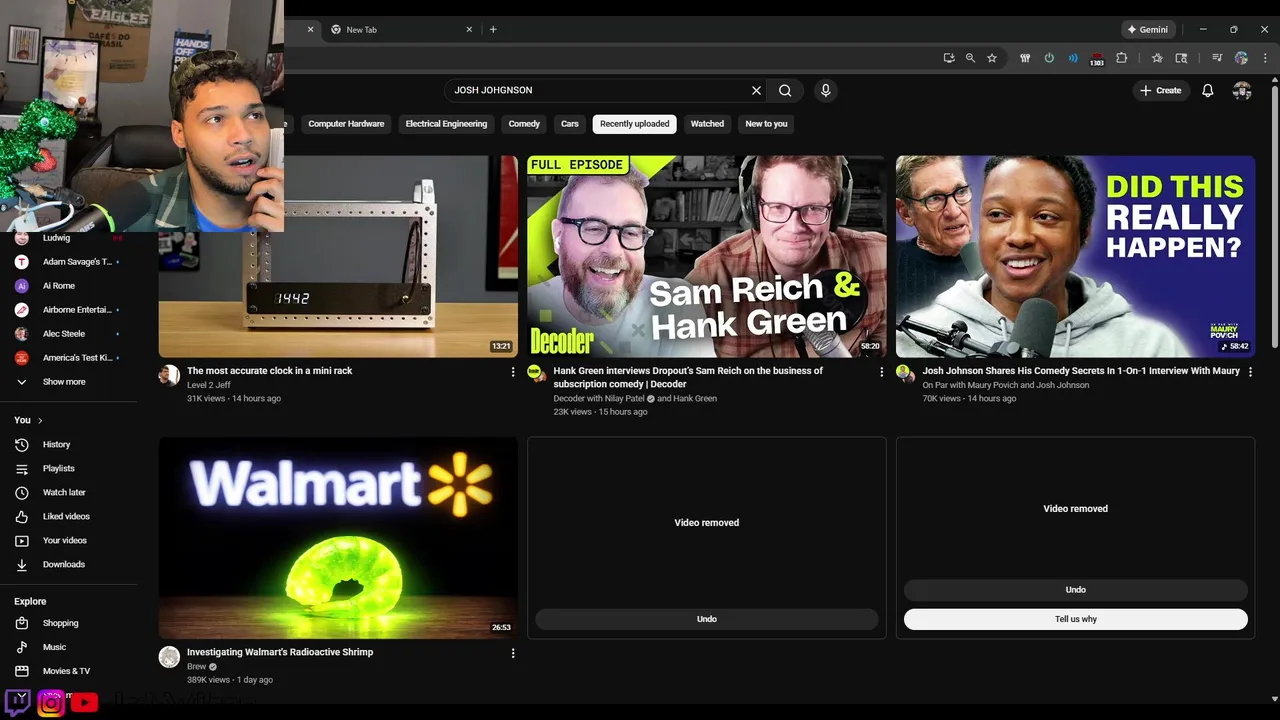1280x720 pixels.
Task: Open the bookmarks star list icon
Action: point(1157,58)
